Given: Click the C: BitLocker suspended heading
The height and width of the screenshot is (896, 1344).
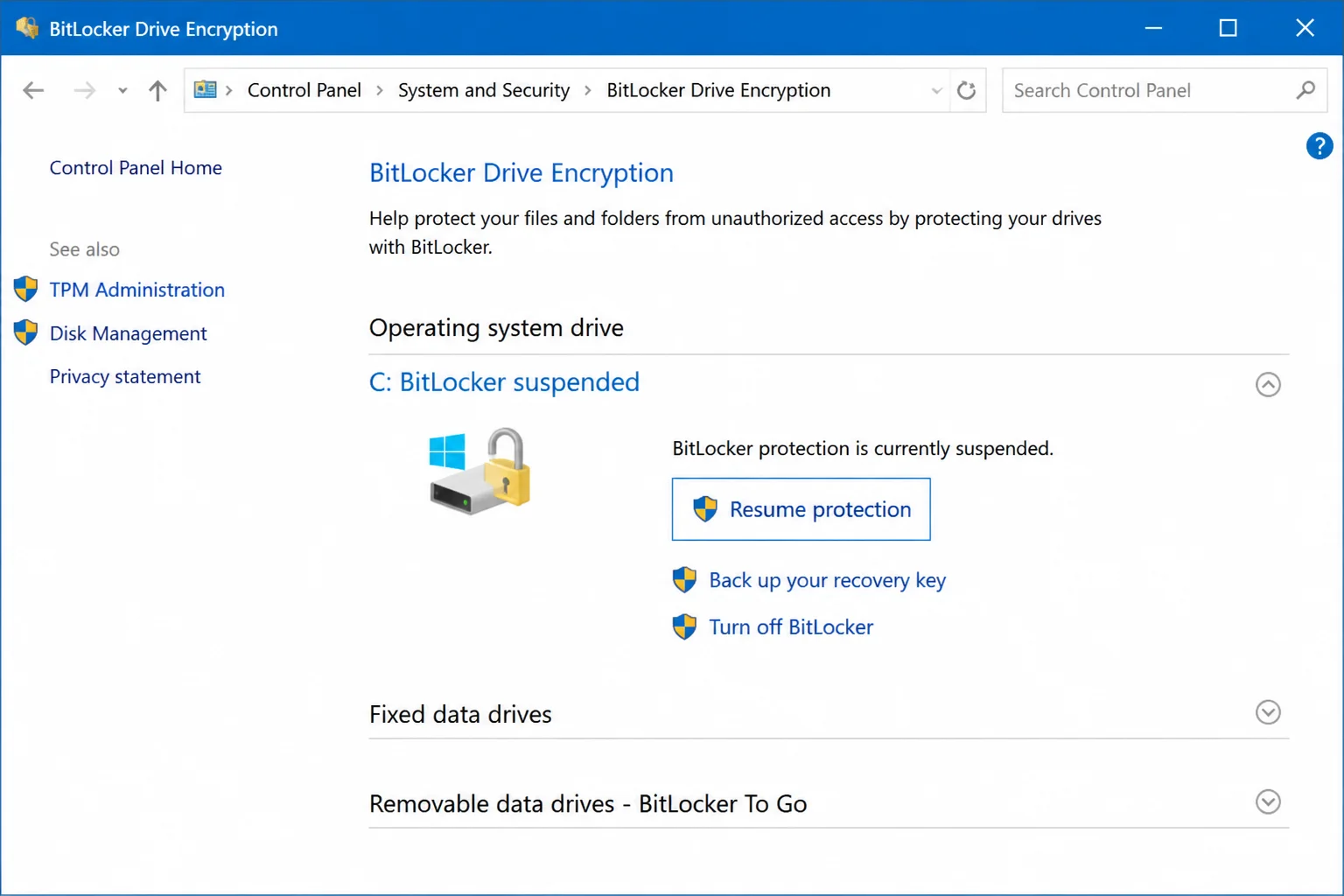Looking at the screenshot, I should coord(504,382).
